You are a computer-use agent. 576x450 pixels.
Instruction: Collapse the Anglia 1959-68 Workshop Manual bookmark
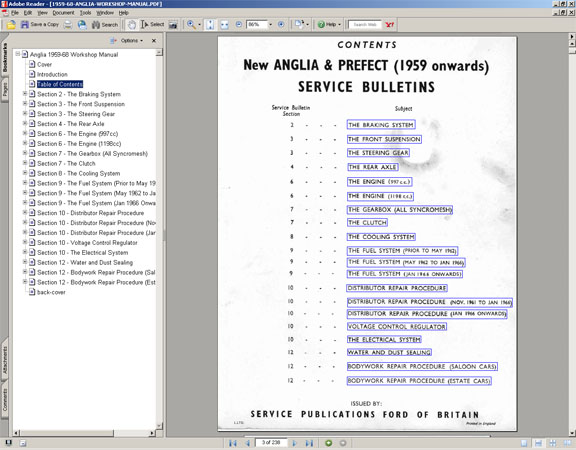coord(17,54)
